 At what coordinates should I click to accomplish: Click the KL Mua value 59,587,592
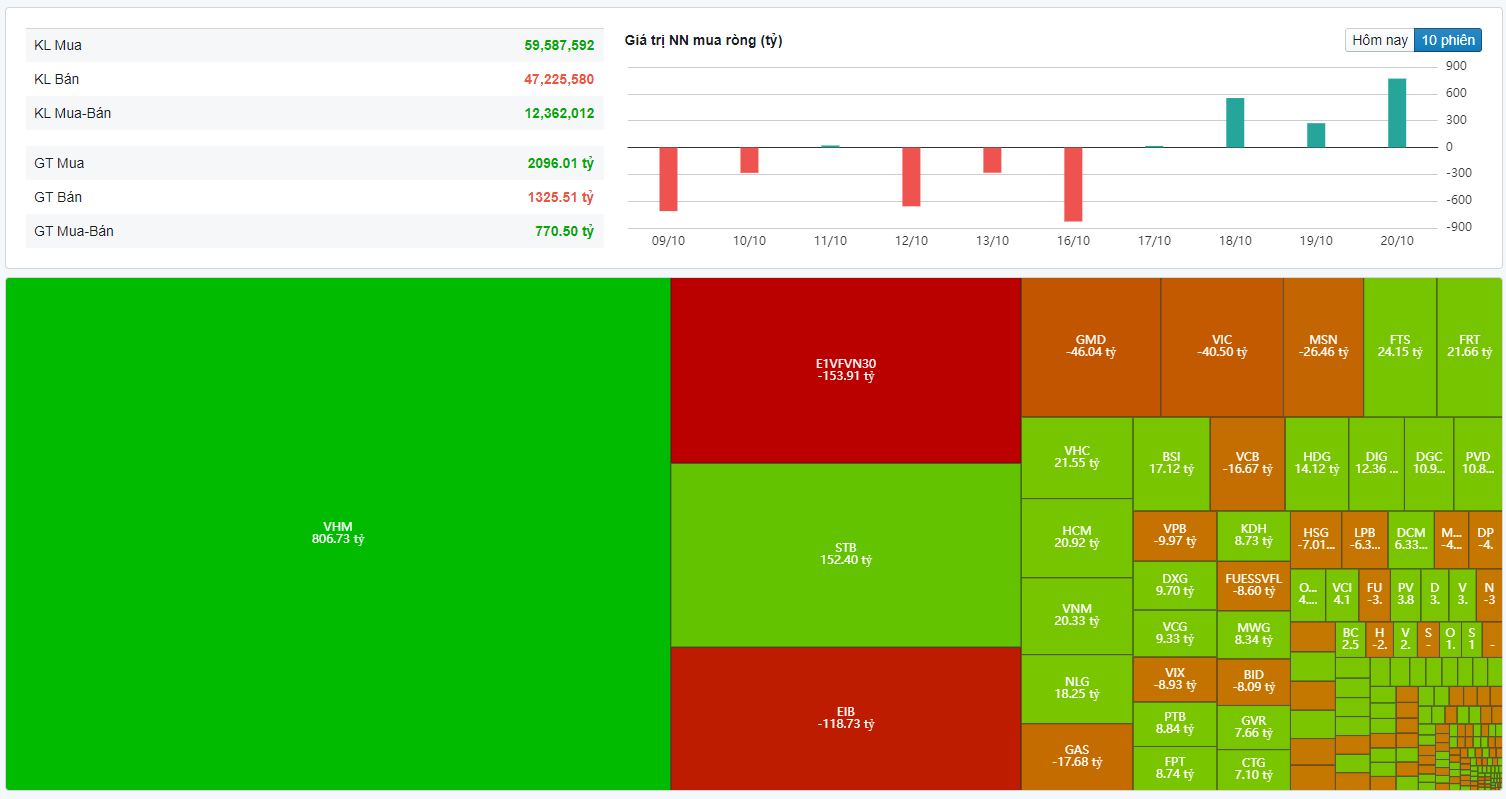point(559,45)
